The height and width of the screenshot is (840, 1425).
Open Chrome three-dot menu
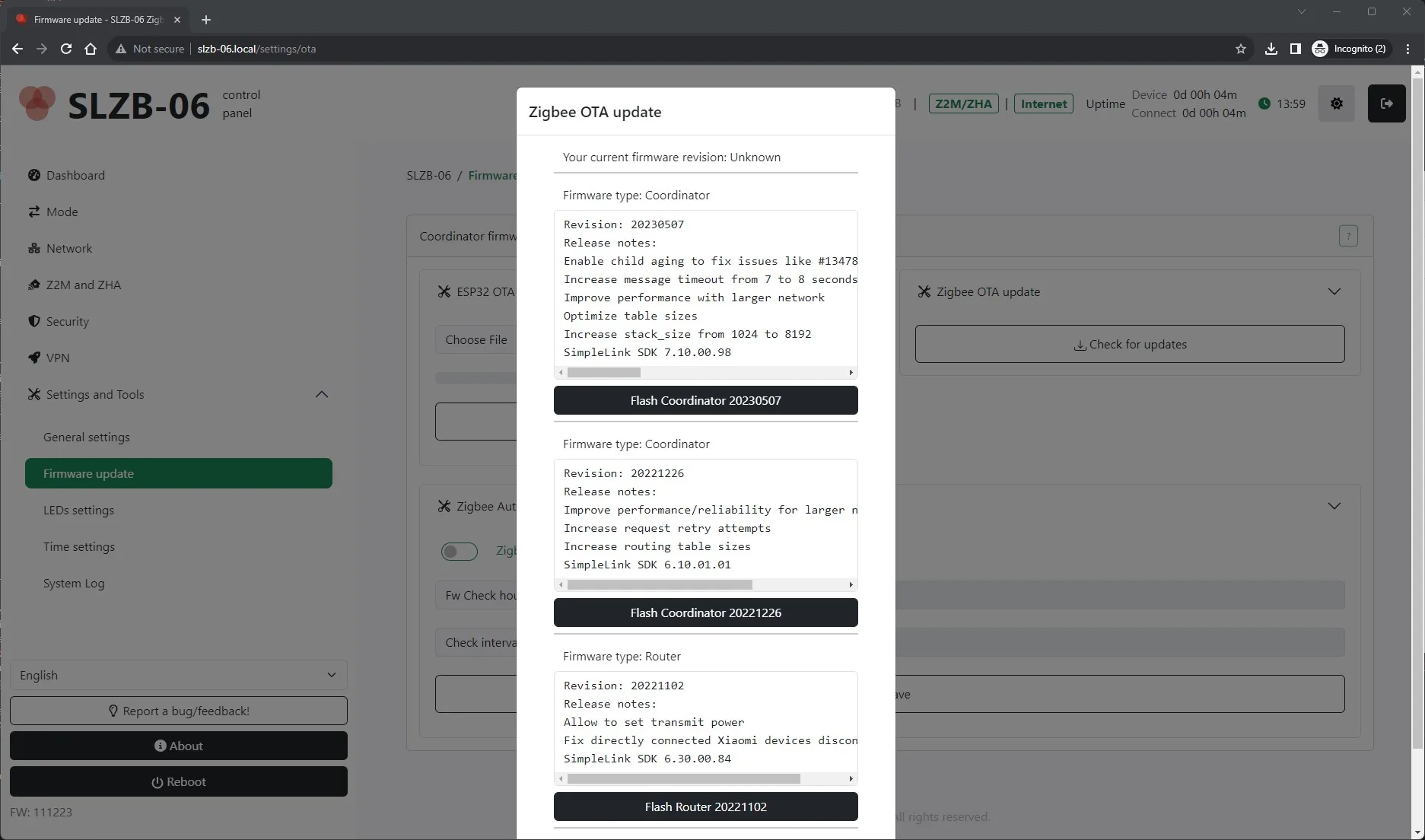coord(1408,49)
